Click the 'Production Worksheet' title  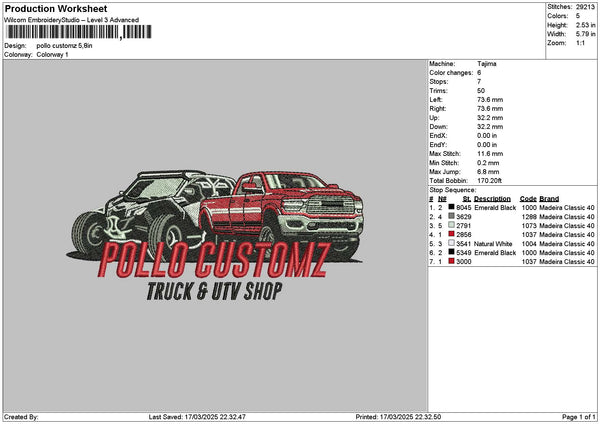[x=56, y=8]
